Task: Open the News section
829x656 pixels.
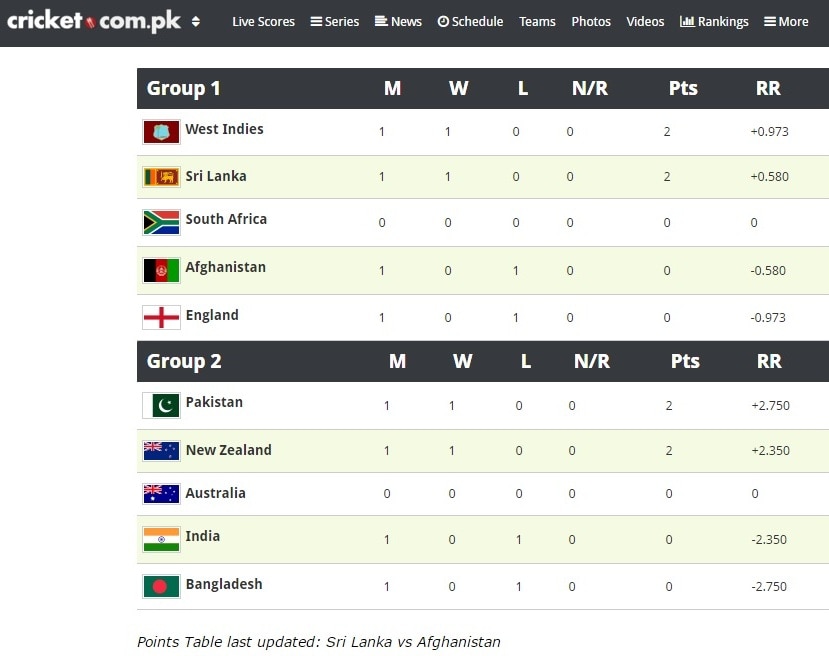Action: tap(398, 22)
